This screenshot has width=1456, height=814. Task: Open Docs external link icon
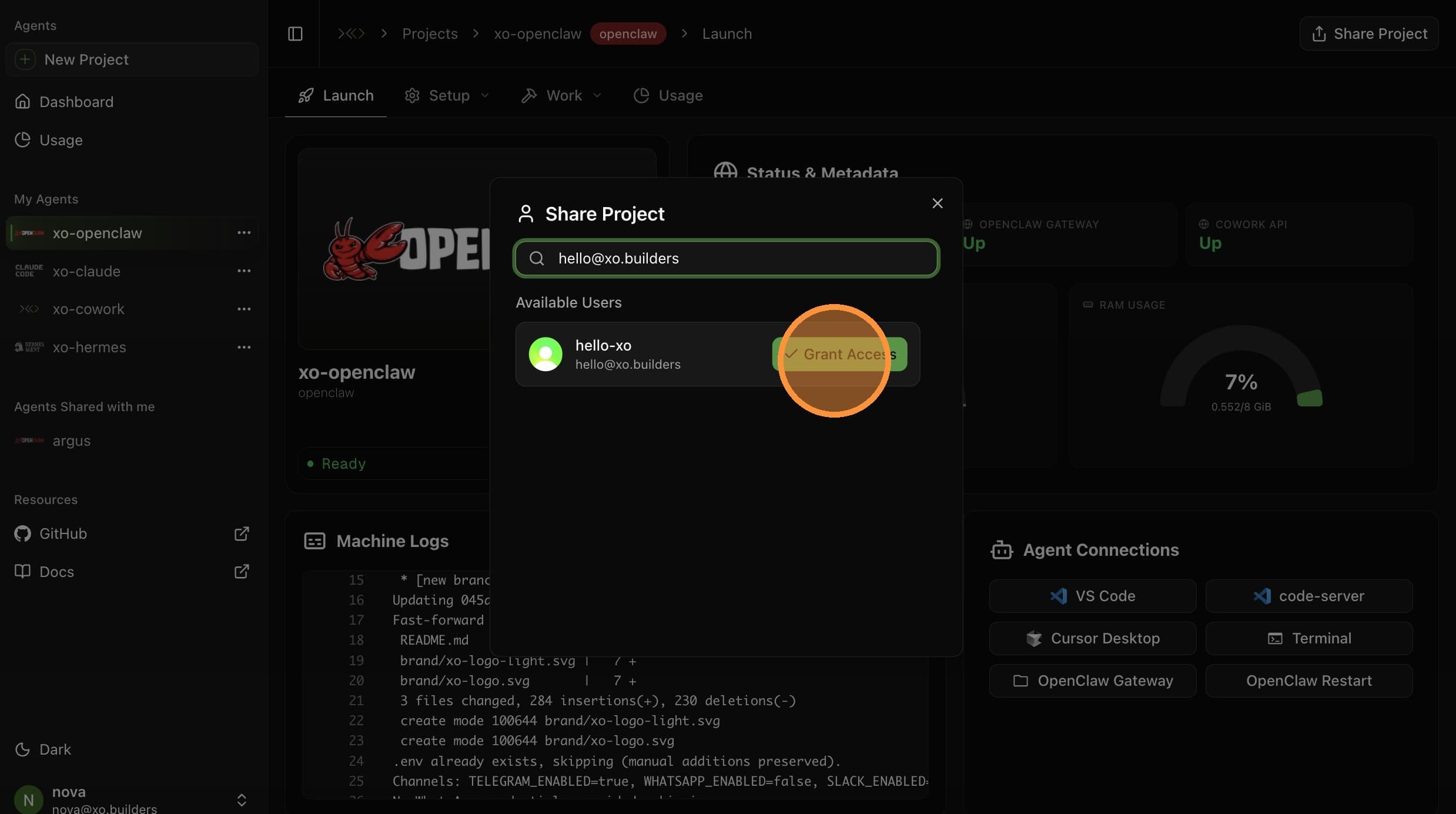(x=242, y=572)
